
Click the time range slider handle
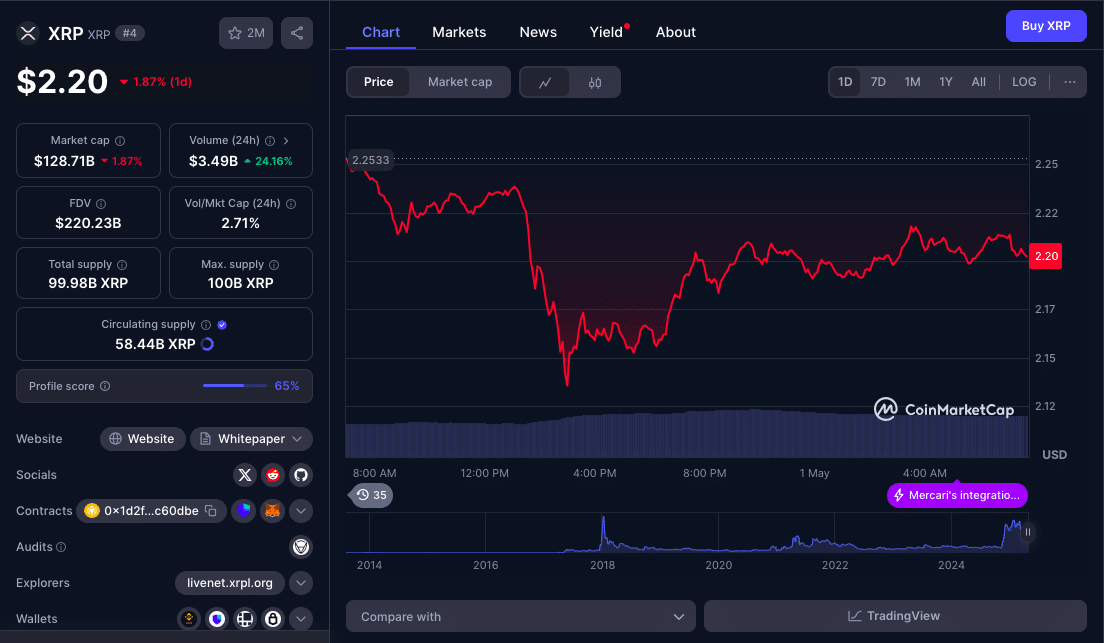(x=1028, y=532)
